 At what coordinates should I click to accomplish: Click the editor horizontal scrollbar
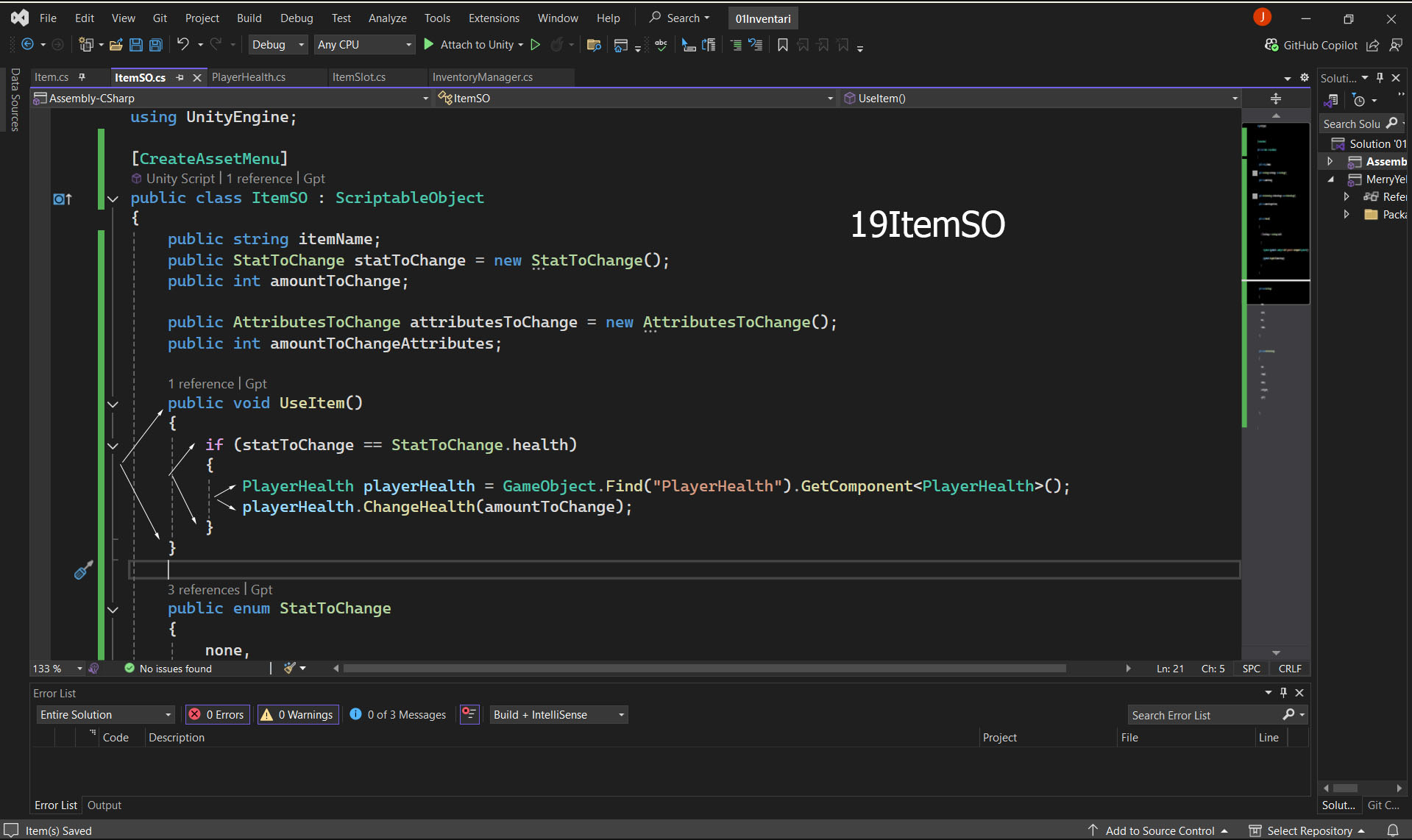pos(704,669)
